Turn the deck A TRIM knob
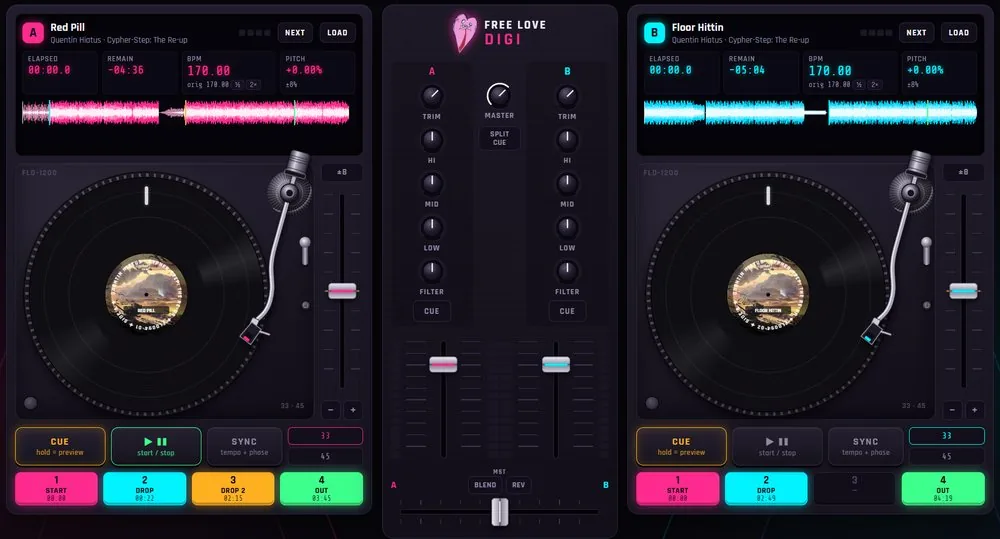The image size is (1000, 539). [x=432, y=96]
